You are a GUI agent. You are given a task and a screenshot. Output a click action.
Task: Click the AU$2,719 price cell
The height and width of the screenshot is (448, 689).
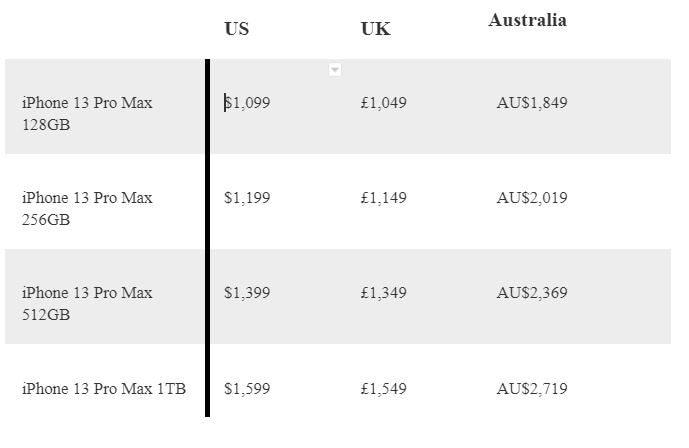coord(532,388)
